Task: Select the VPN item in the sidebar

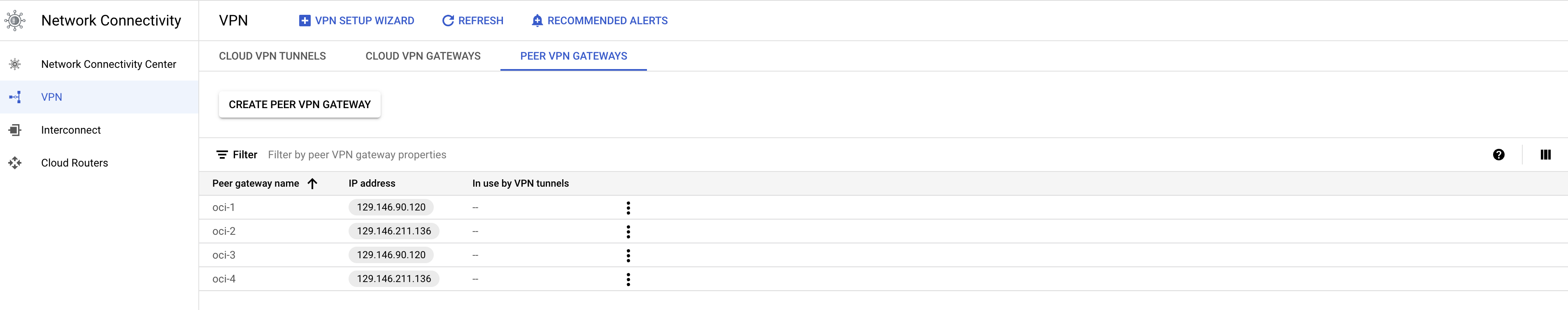Action: click(52, 97)
